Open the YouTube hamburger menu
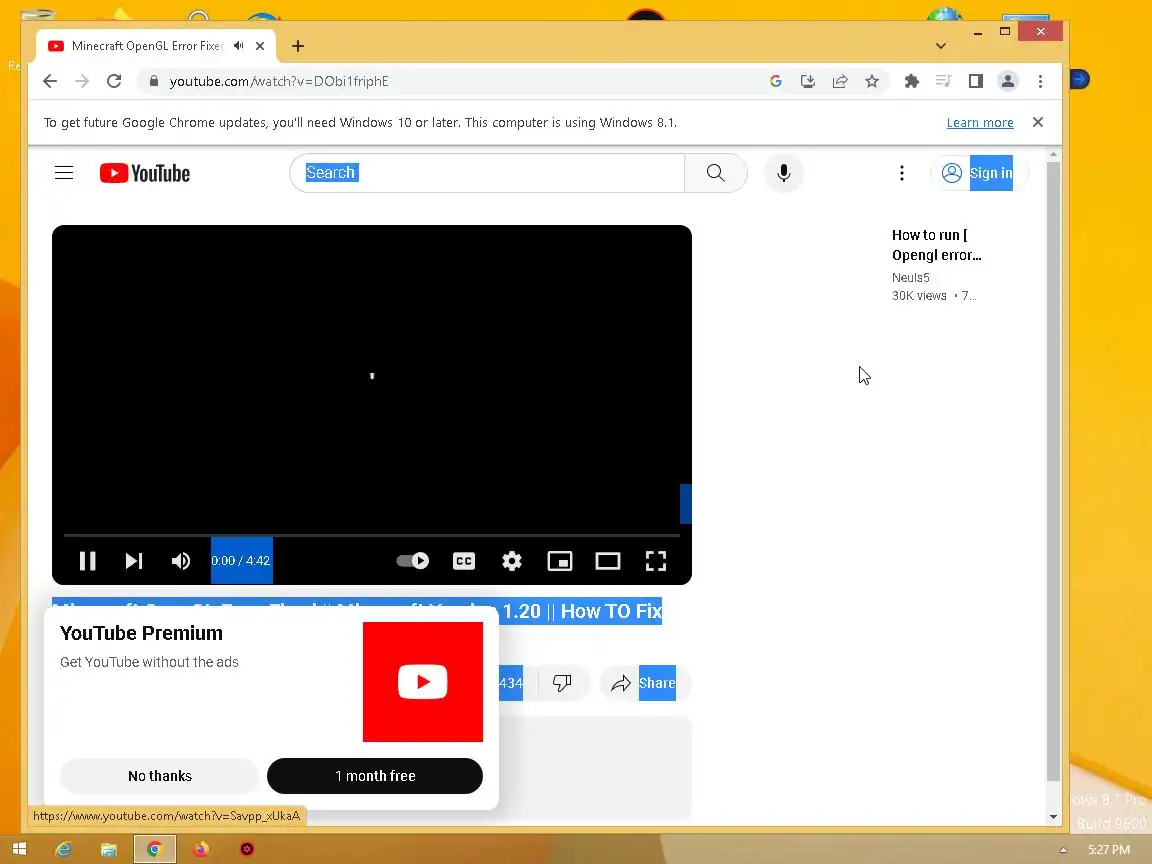Screen dimensions: 1152x864 tap(64, 173)
